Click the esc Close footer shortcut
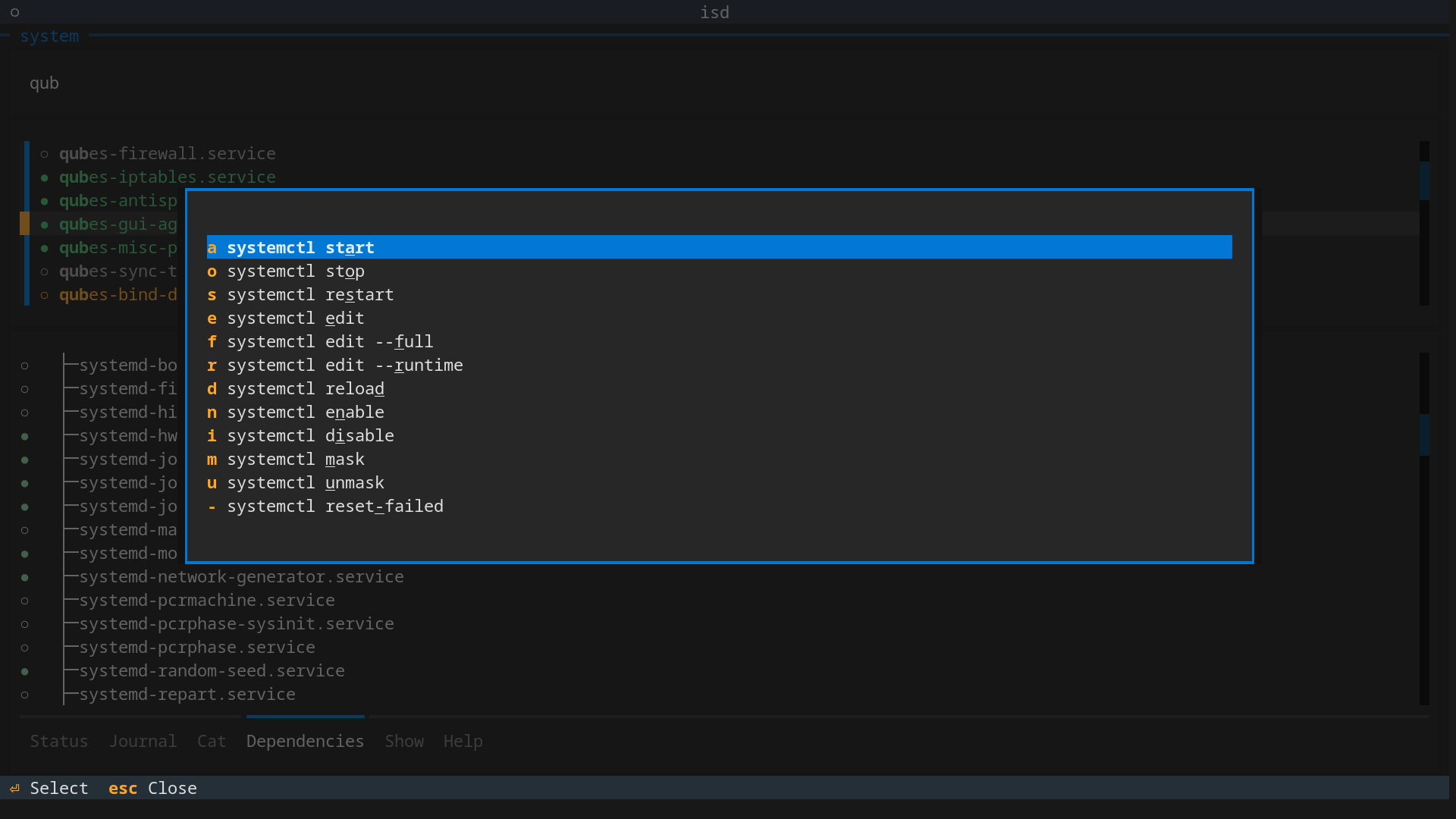 [152, 788]
